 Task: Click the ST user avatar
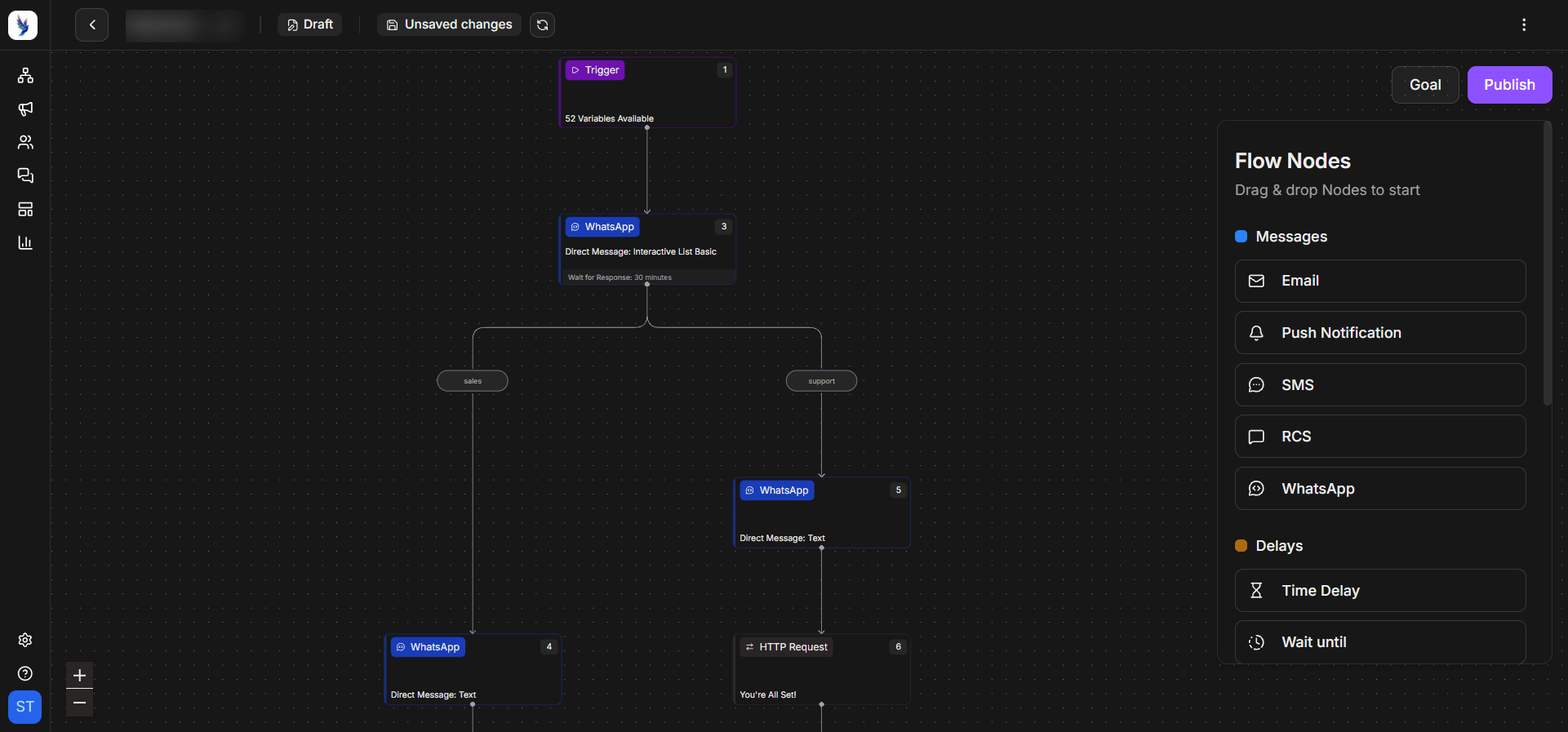pyautogui.click(x=24, y=707)
